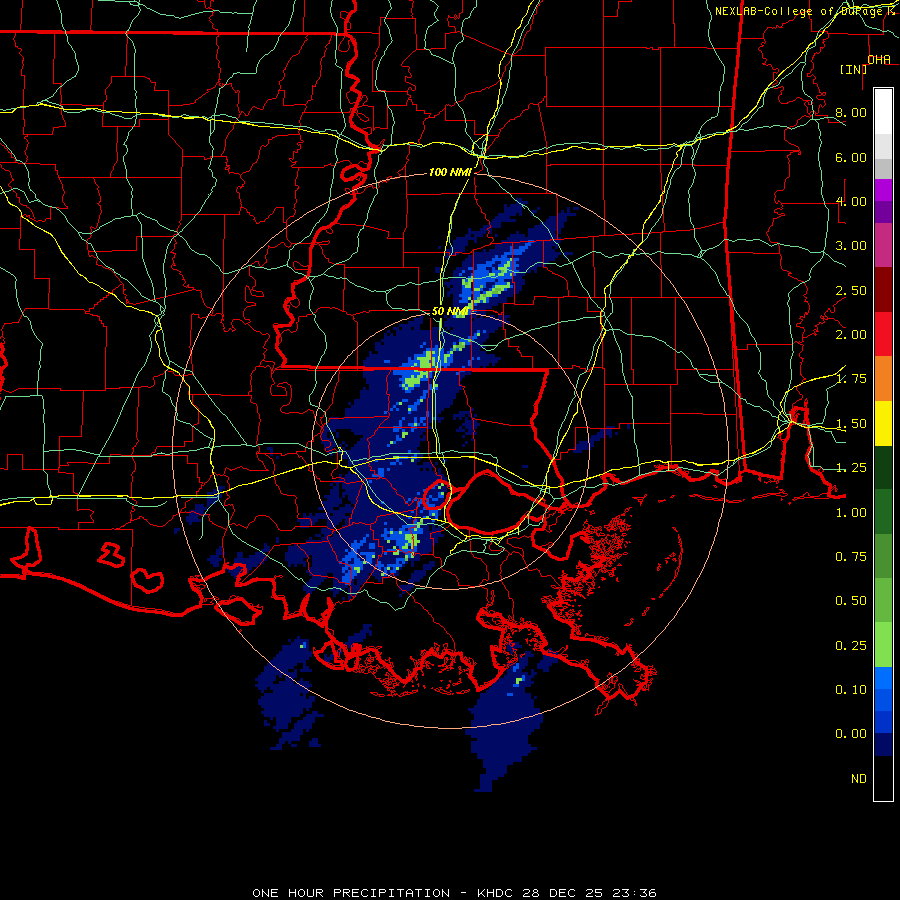The width and height of the screenshot is (900, 900).
Task: Select the "4.00" legend value
Action: pos(851,201)
